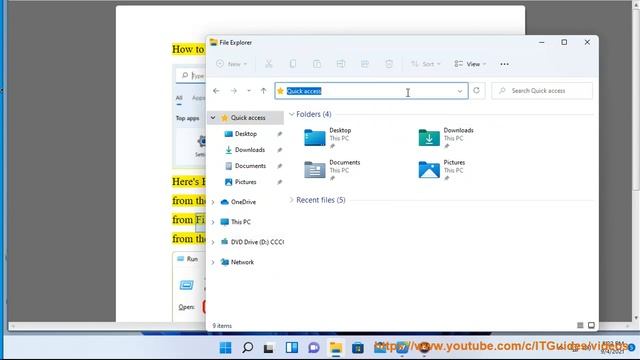Refresh the Quick access view
The image size is (640, 360).
[476, 91]
